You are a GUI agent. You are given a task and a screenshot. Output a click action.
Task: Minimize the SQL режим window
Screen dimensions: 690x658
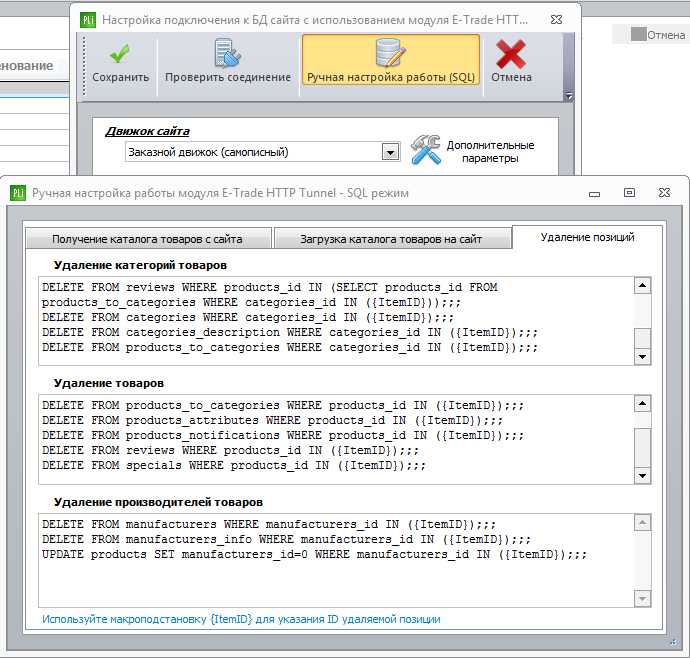coord(595,193)
